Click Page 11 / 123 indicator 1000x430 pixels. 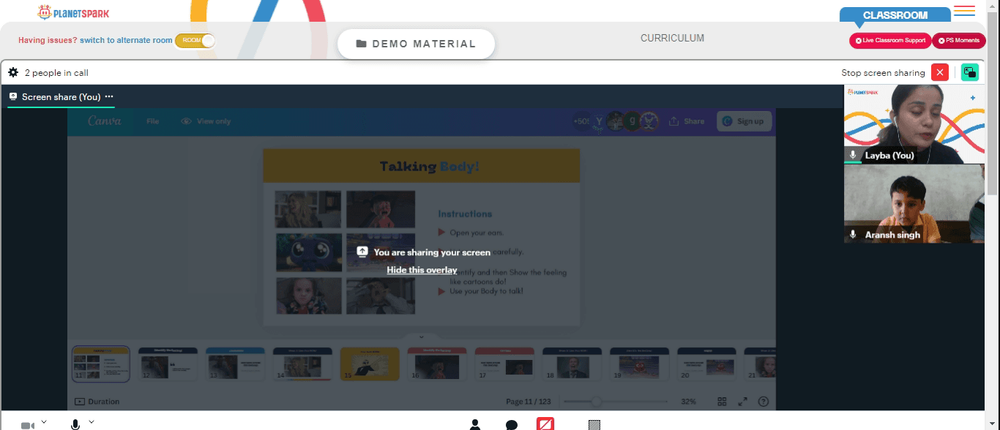[x=529, y=402]
